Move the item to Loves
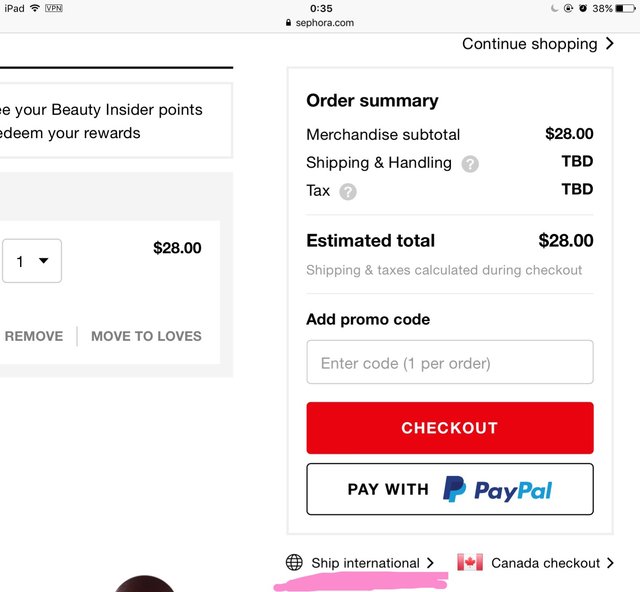Screen dimensions: 640x592 point(146,336)
